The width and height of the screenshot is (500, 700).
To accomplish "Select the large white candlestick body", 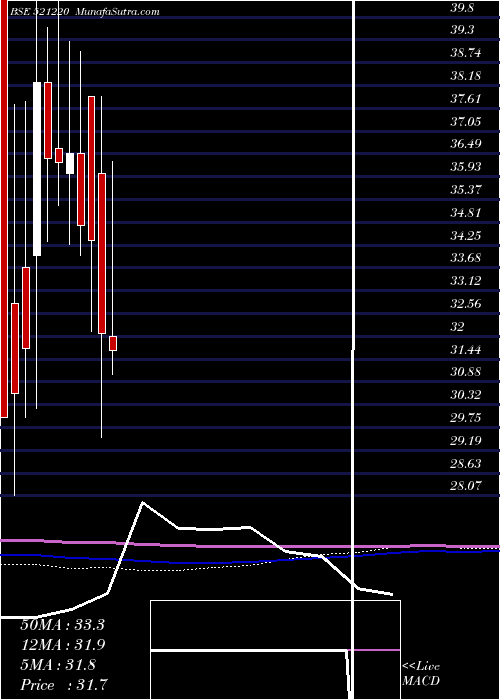I will [37, 169].
